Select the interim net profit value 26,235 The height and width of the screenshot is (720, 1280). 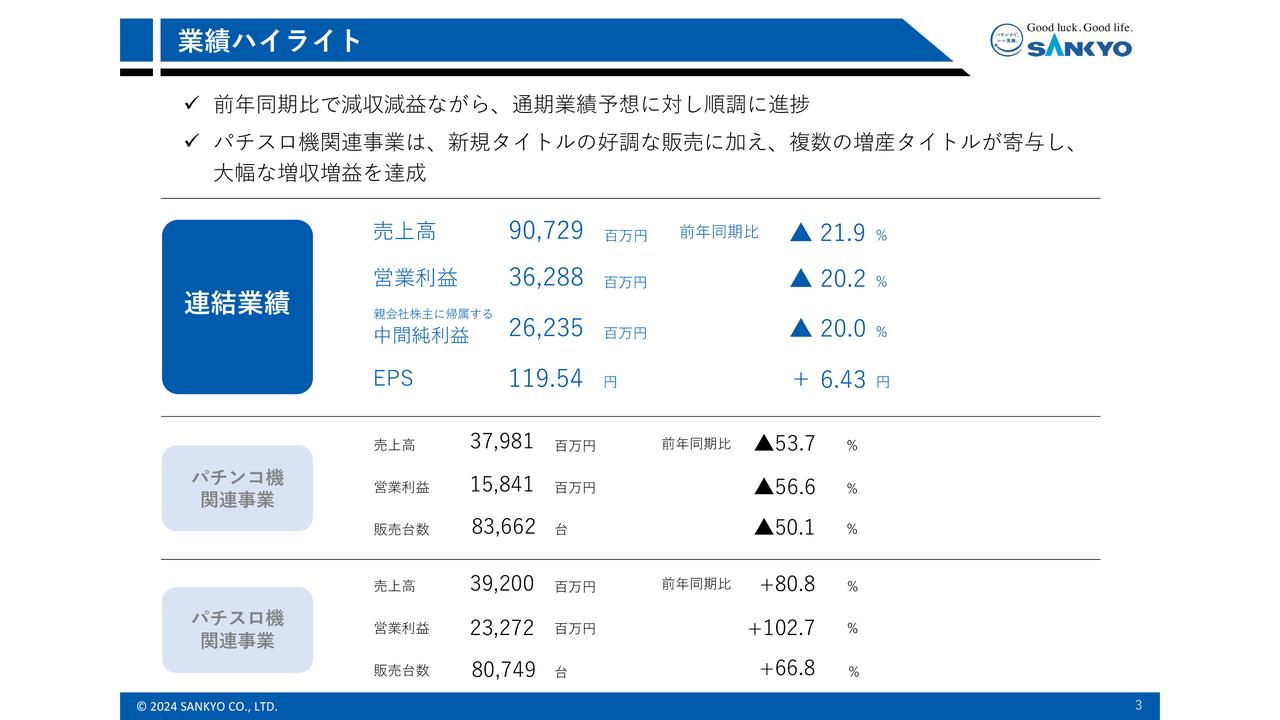click(x=546, y=327)
